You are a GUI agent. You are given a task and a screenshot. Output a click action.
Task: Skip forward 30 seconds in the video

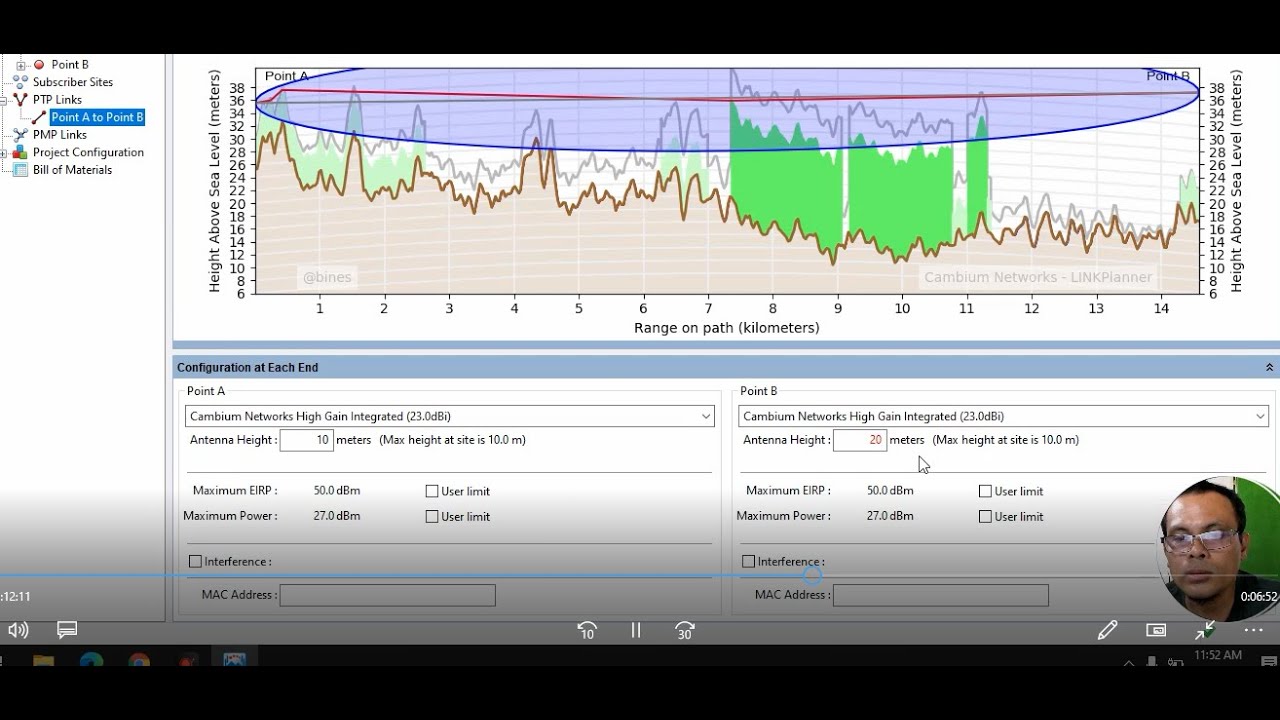point(685,630)
